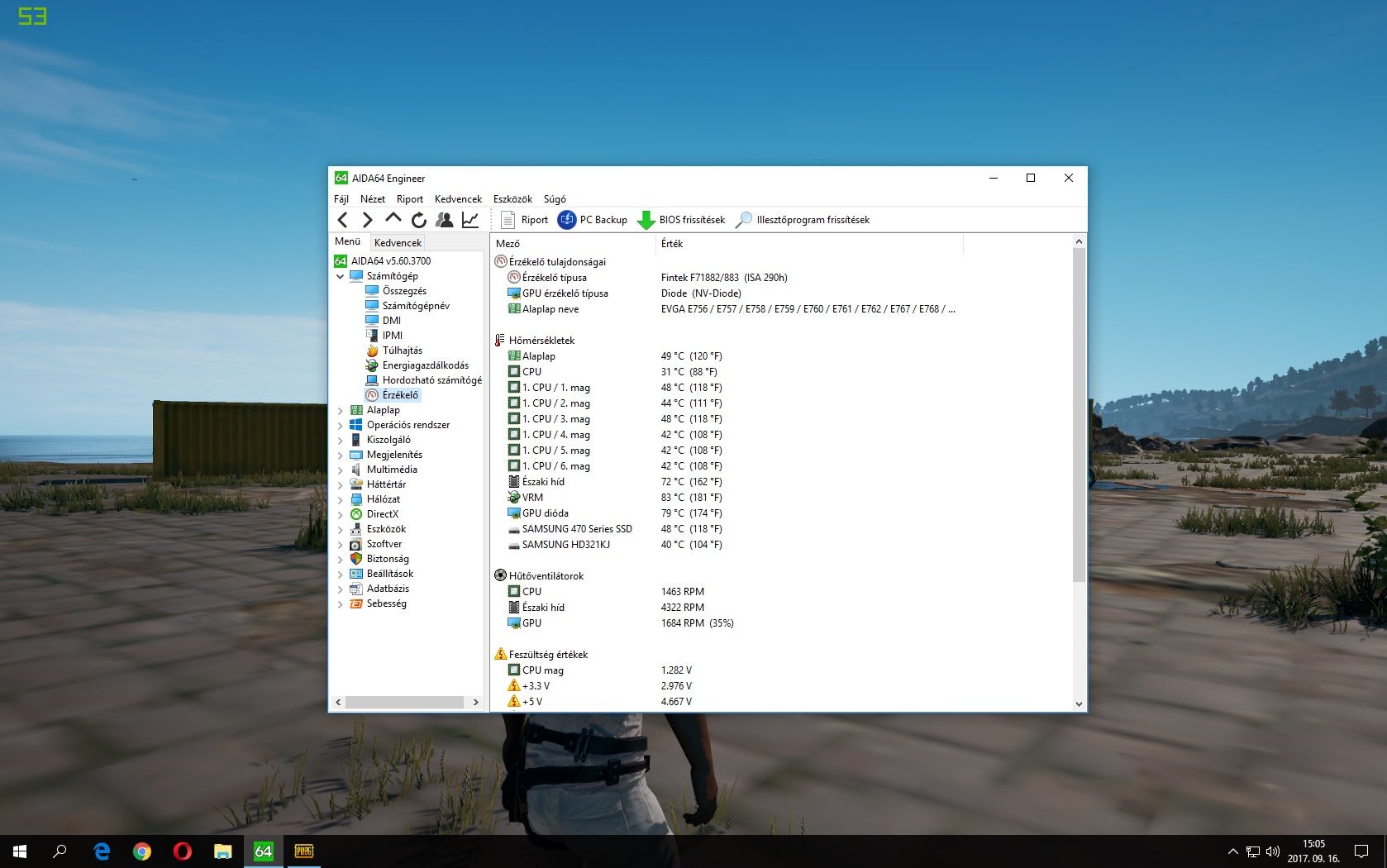The height and width of the screenshot is (868, 1387).
Task: Open Illesztőprogram frissítések driver updates
Action: pos(802,220)
